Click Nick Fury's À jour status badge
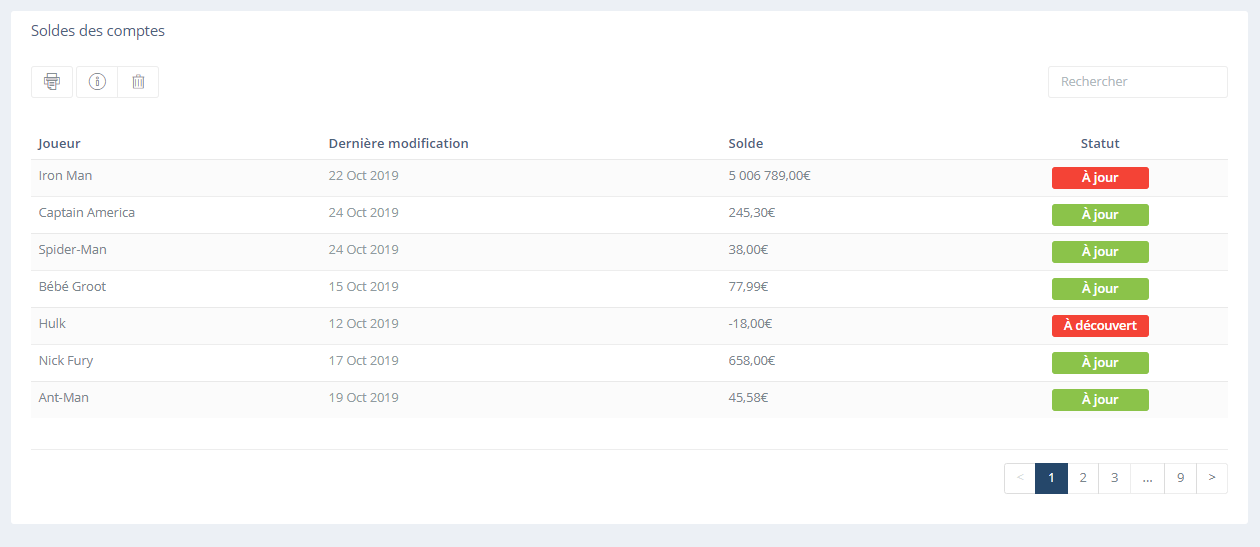Viewport: 1260px width, 547px height. [1100, 363]
